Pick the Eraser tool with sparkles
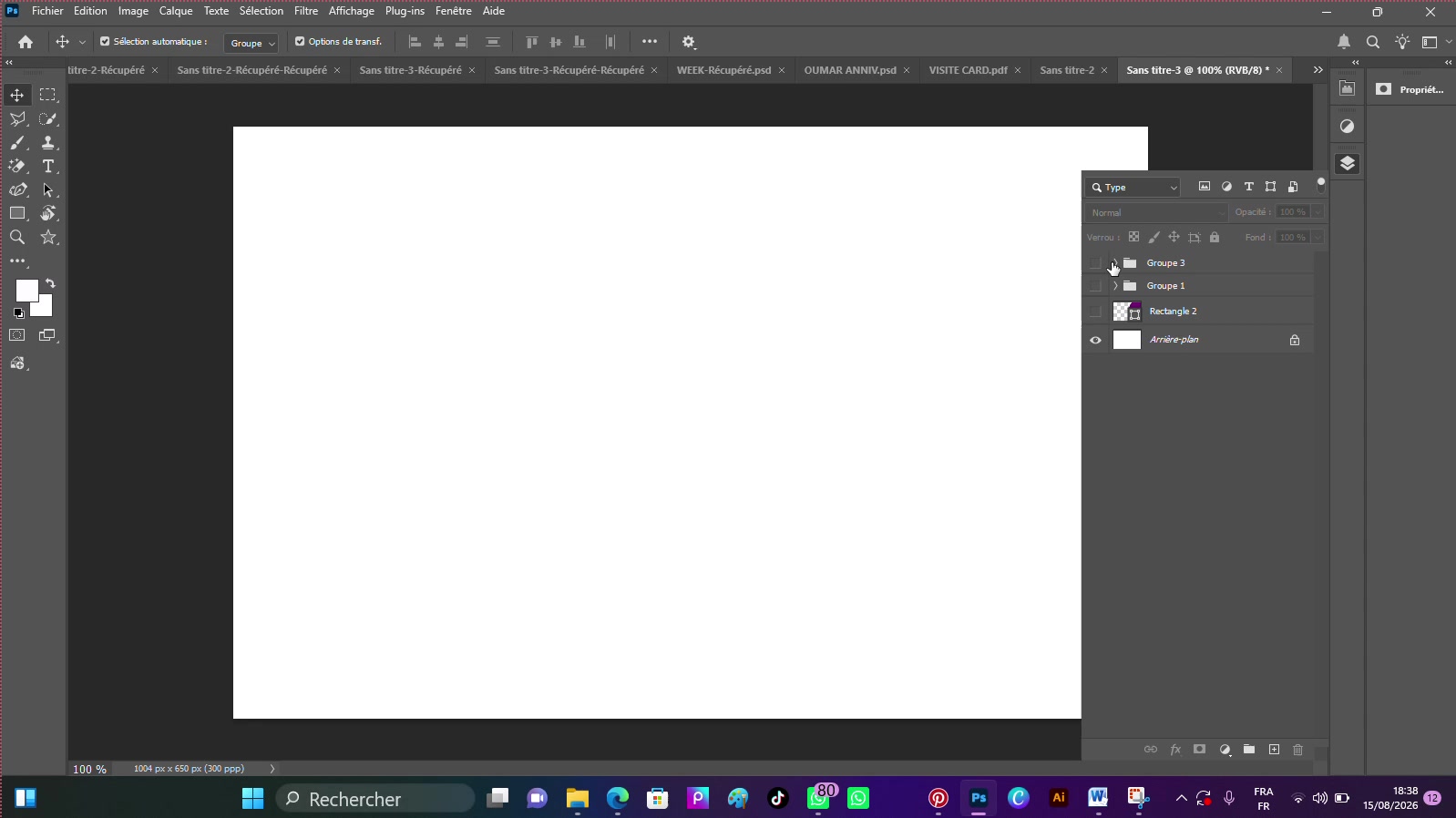 (17, 167)
